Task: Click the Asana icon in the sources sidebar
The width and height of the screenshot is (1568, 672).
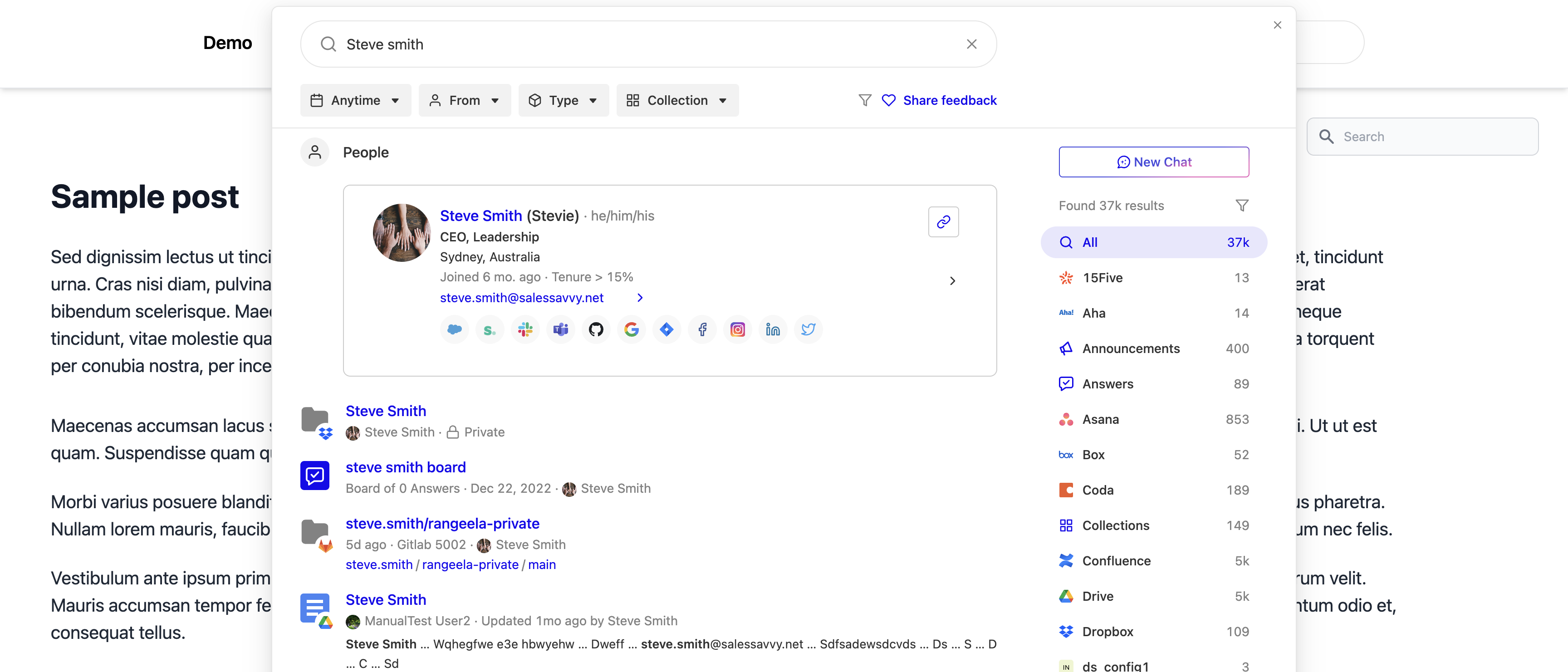Action: click(1066, 419)
